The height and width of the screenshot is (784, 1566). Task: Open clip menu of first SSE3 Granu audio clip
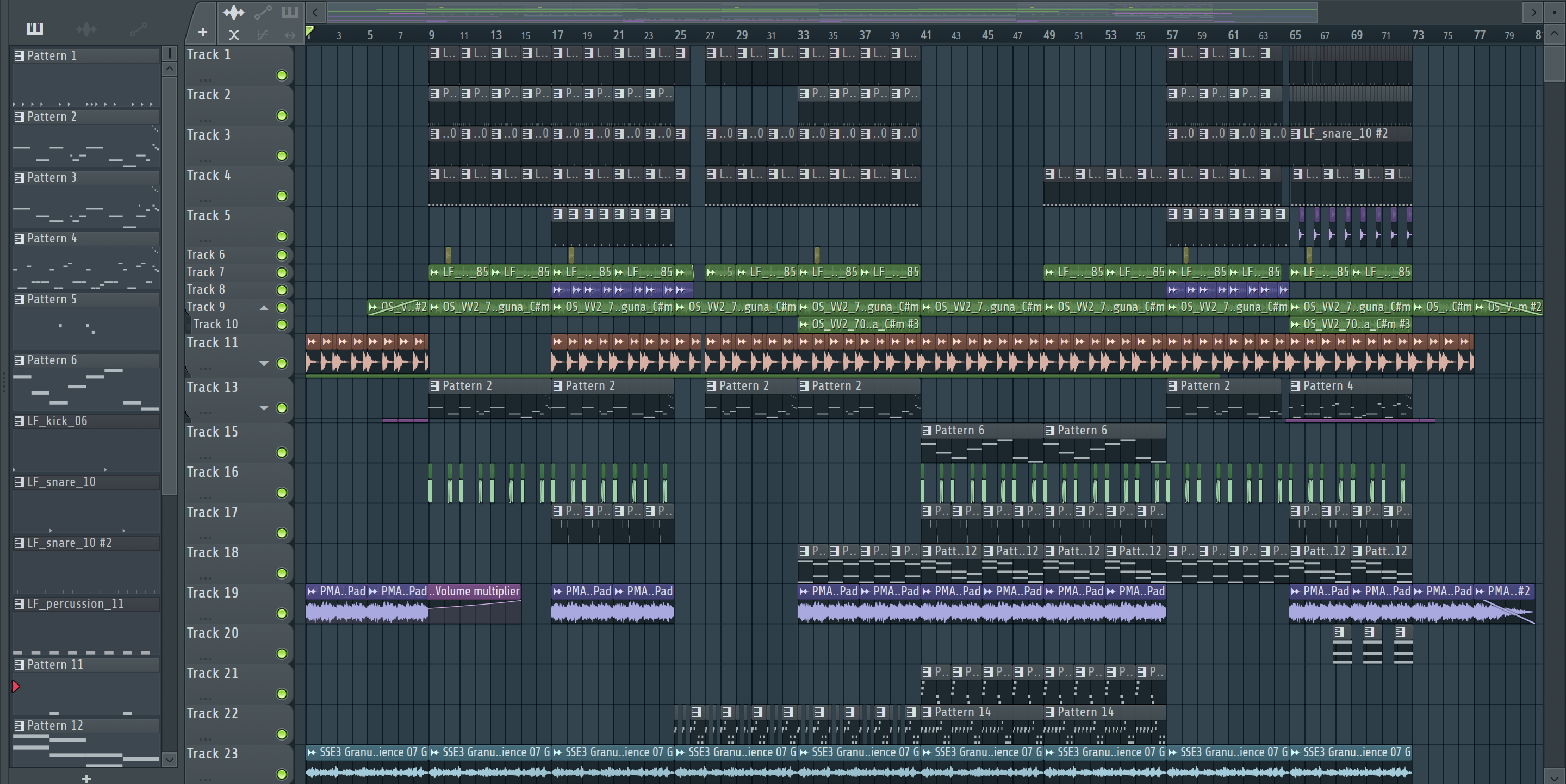(x=312, y=752)
